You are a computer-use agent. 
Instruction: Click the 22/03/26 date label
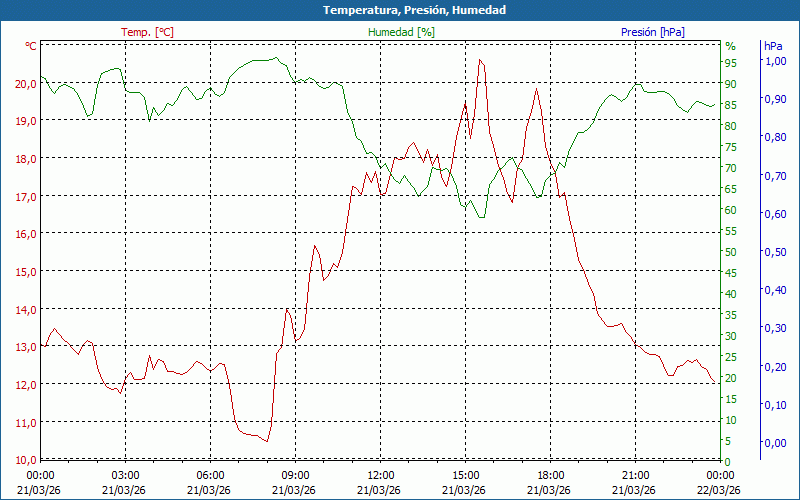pos(720,490)
